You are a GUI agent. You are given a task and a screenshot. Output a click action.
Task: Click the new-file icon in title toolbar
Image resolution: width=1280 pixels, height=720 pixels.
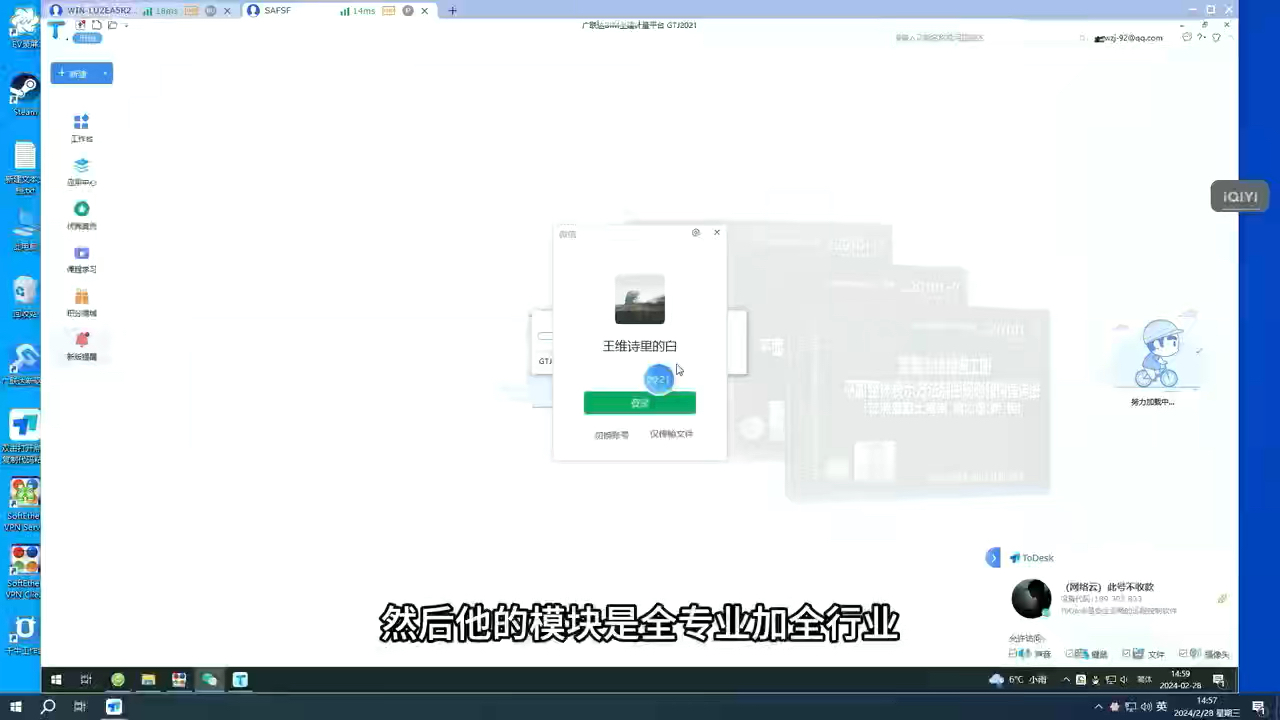pos(96,25)
